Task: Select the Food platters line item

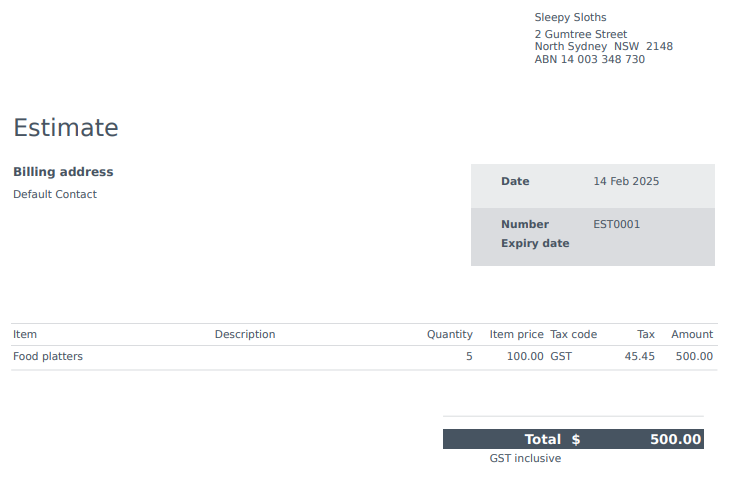Action: [48, 357]
